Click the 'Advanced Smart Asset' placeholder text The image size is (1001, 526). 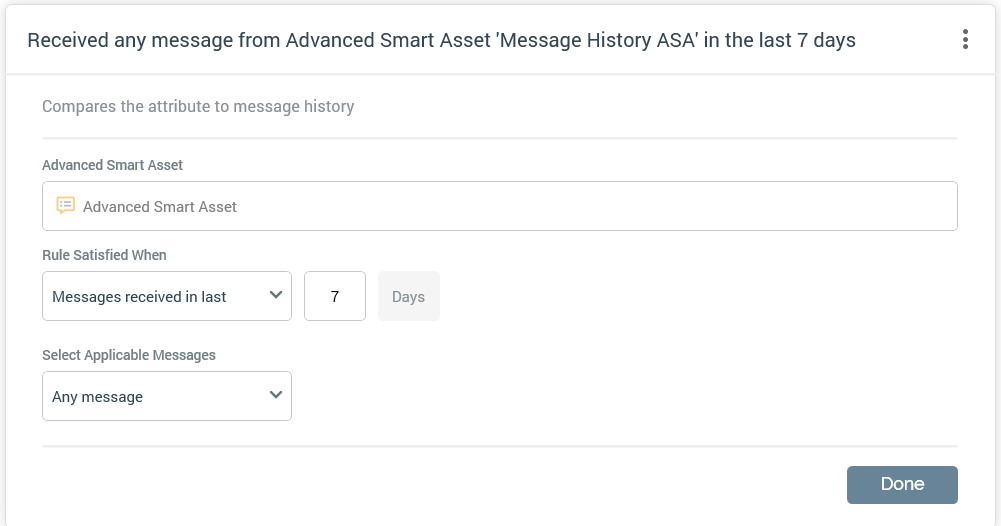(160, 207)
